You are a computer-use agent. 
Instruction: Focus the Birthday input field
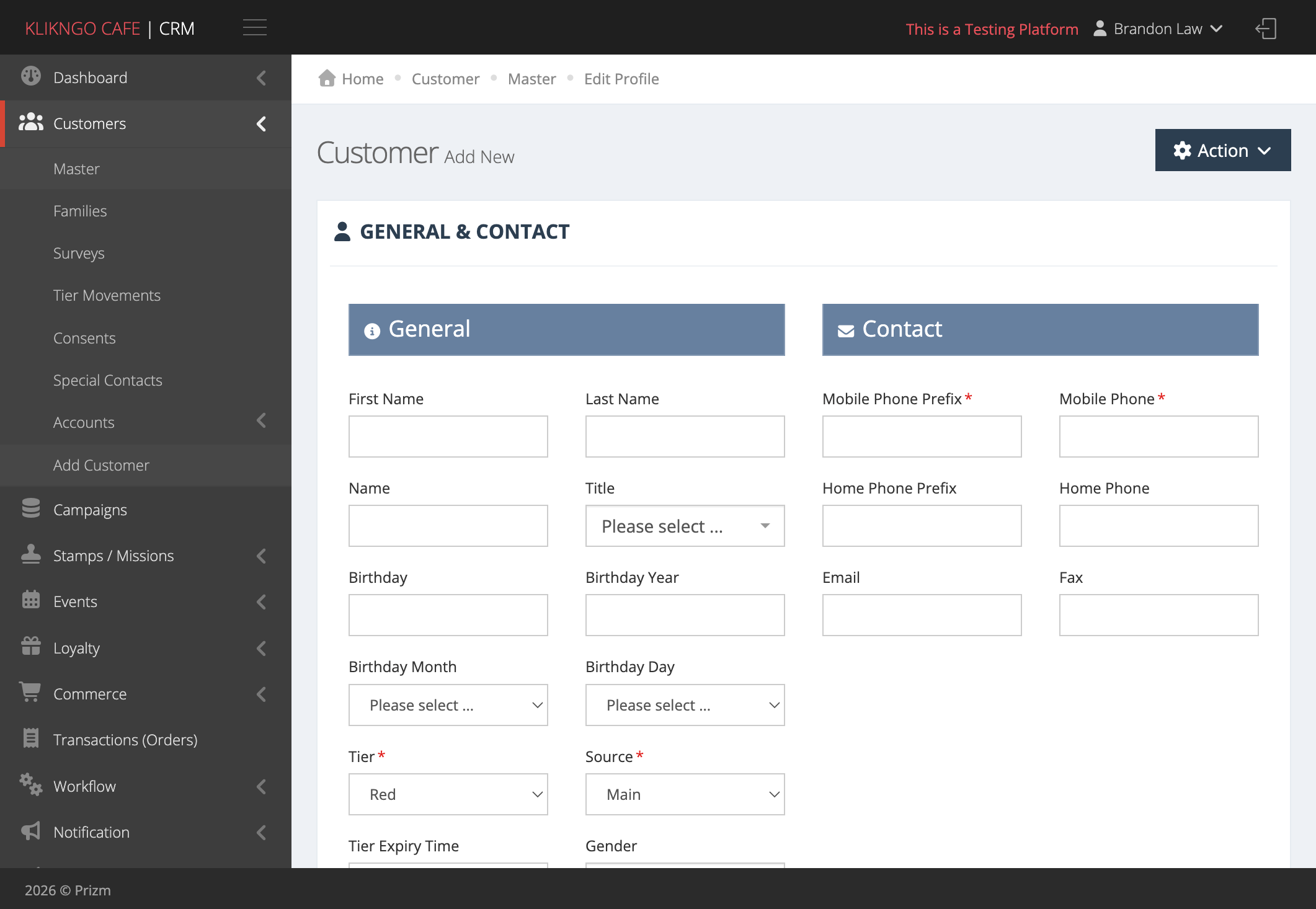(448, 615)
